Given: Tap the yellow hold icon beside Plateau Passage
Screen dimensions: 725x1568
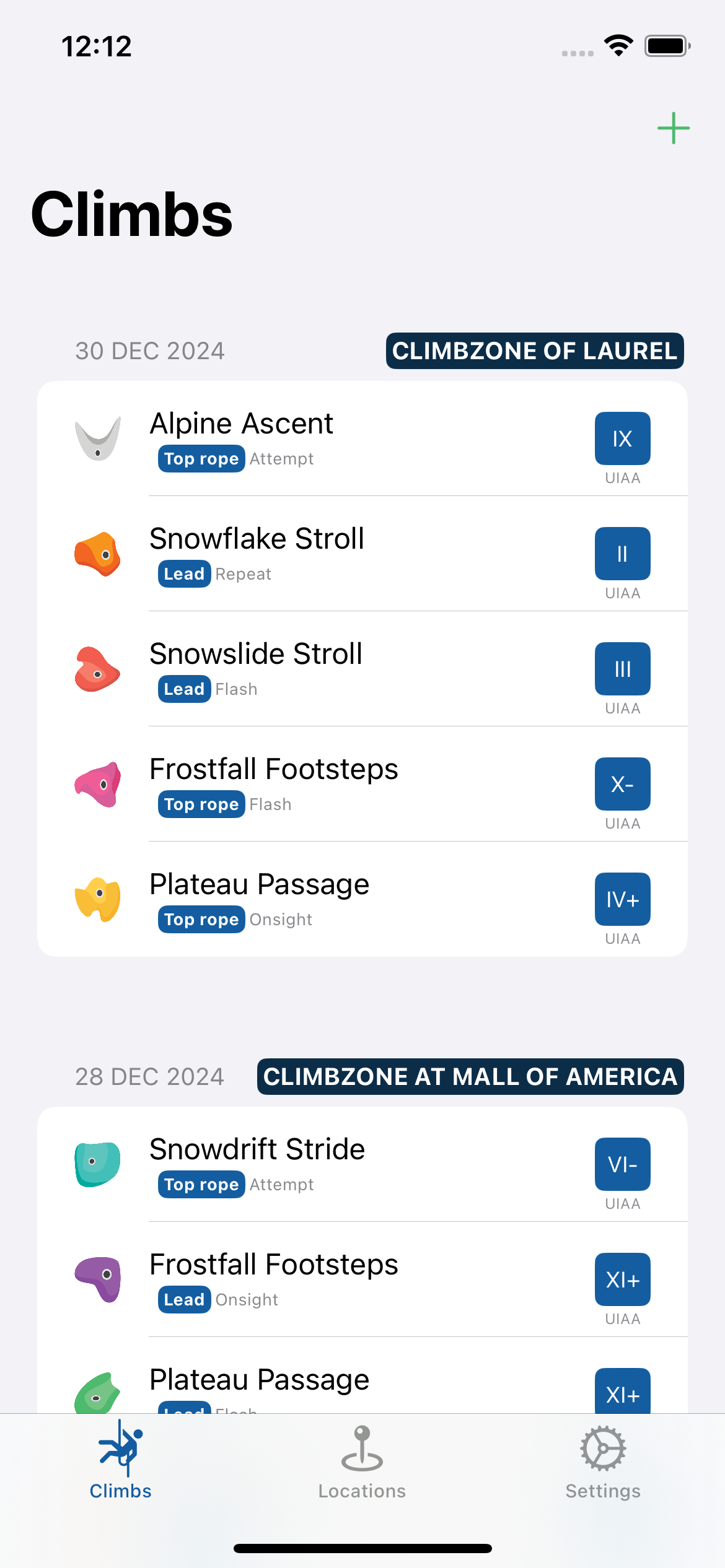Looking at the screenshot, I should (x=97, y=899).
